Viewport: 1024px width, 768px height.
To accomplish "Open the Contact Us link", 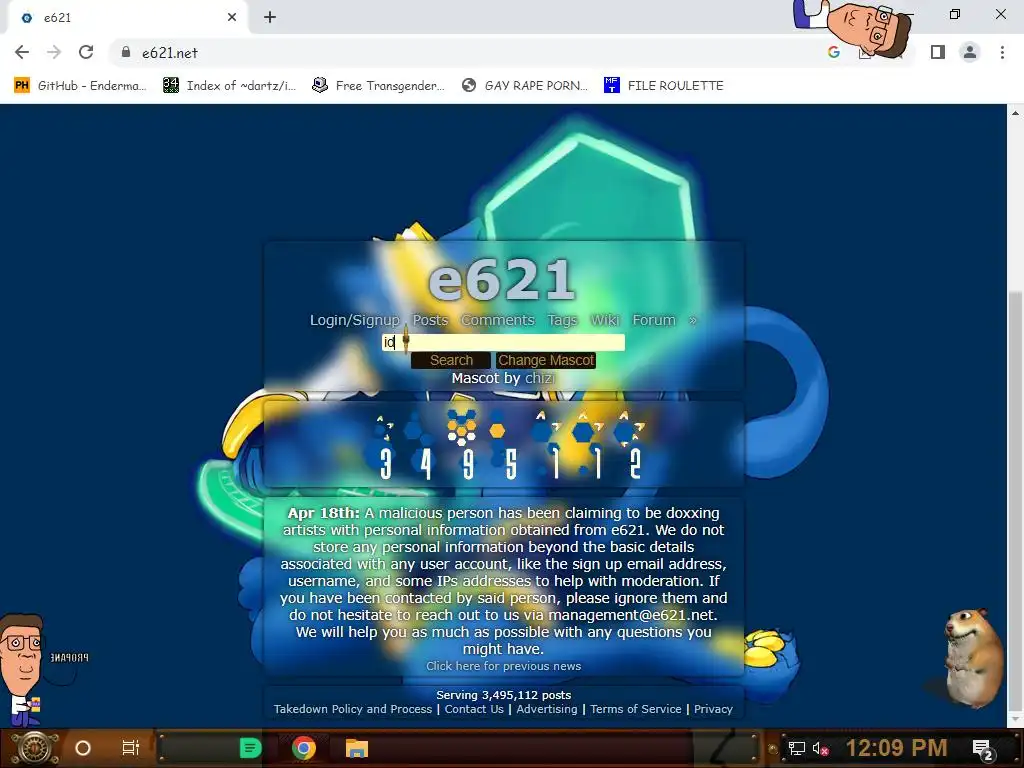I will point(474,709).
